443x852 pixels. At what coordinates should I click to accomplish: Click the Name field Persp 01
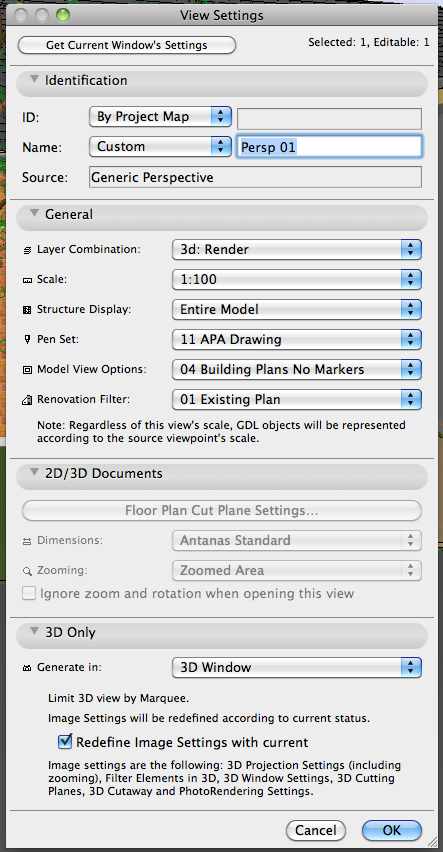click(329, 147)
